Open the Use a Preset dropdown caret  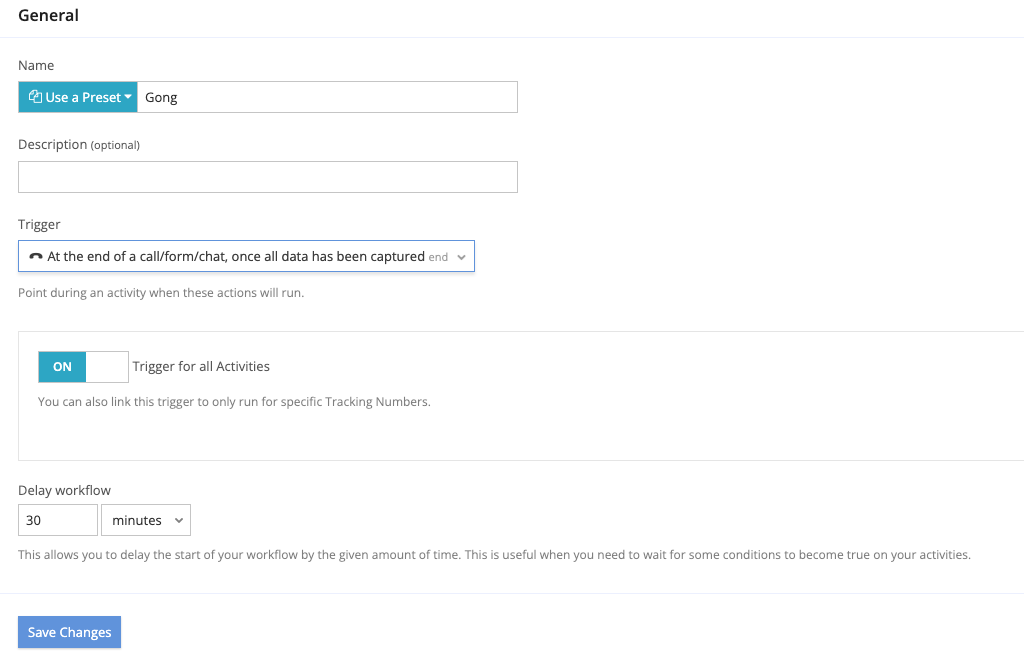129,98
